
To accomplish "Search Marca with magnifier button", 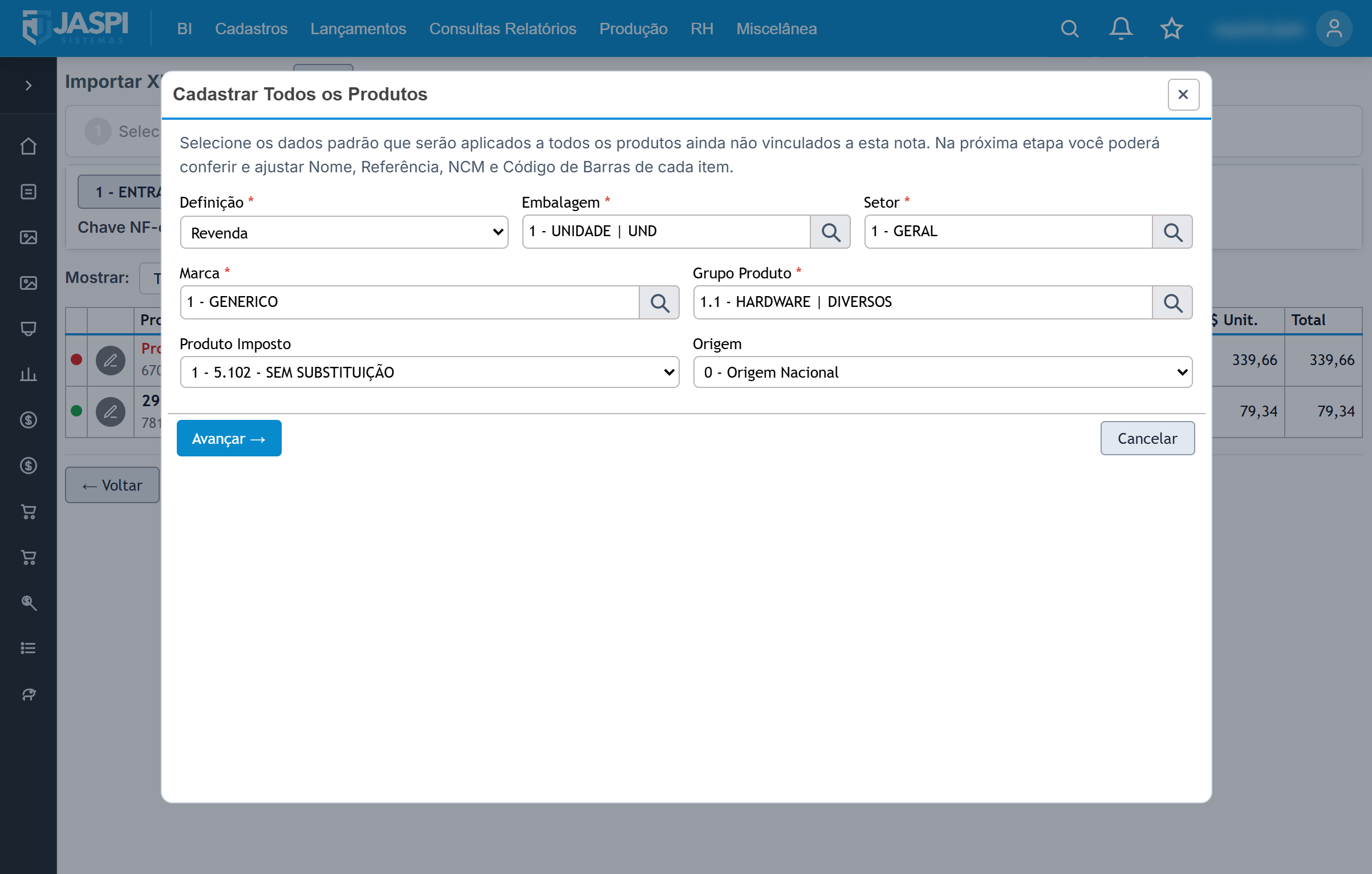I will 659,302.
